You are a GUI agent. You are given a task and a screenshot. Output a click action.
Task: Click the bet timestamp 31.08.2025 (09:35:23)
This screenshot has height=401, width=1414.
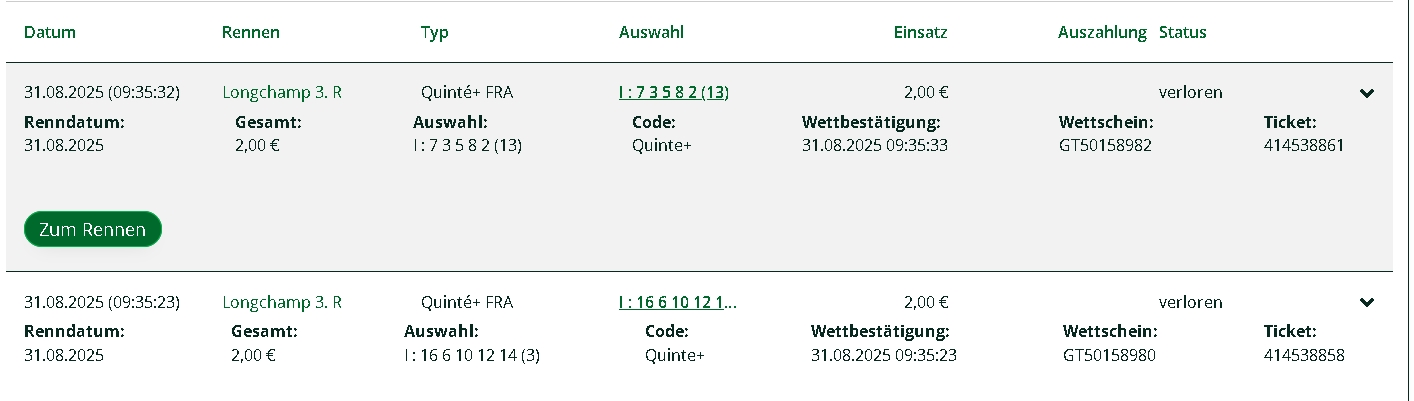[x=101, y=302]
